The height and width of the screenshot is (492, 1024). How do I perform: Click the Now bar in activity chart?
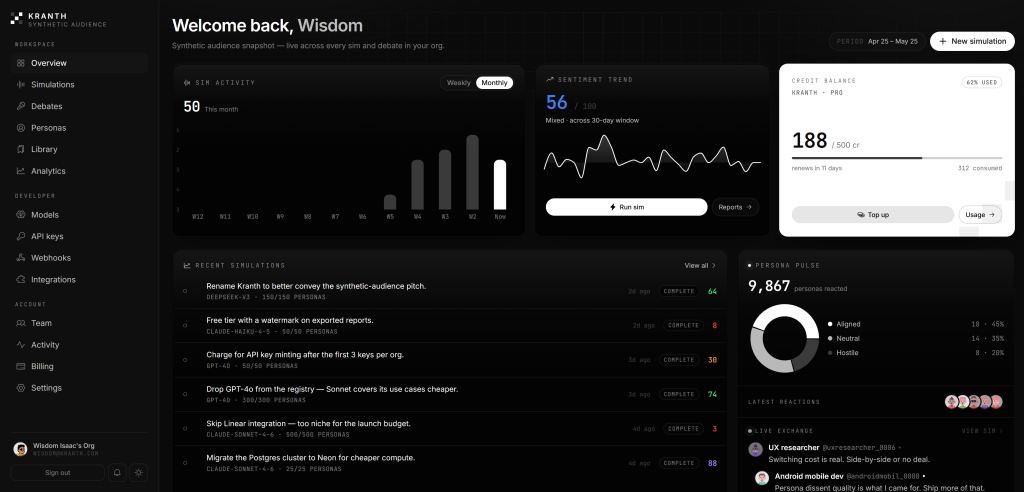coord(500,185)
